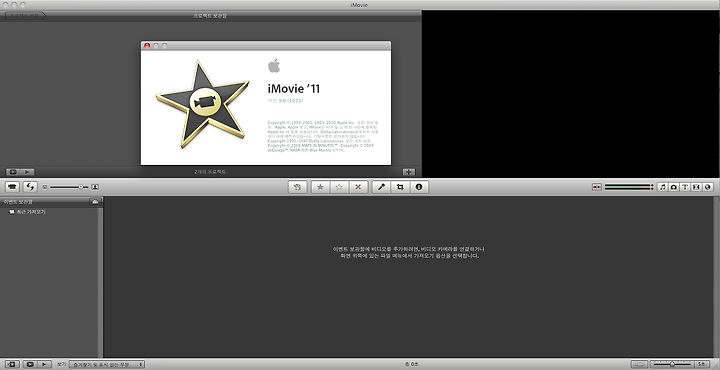Open the Show filter dropdown at bottom

107,364
